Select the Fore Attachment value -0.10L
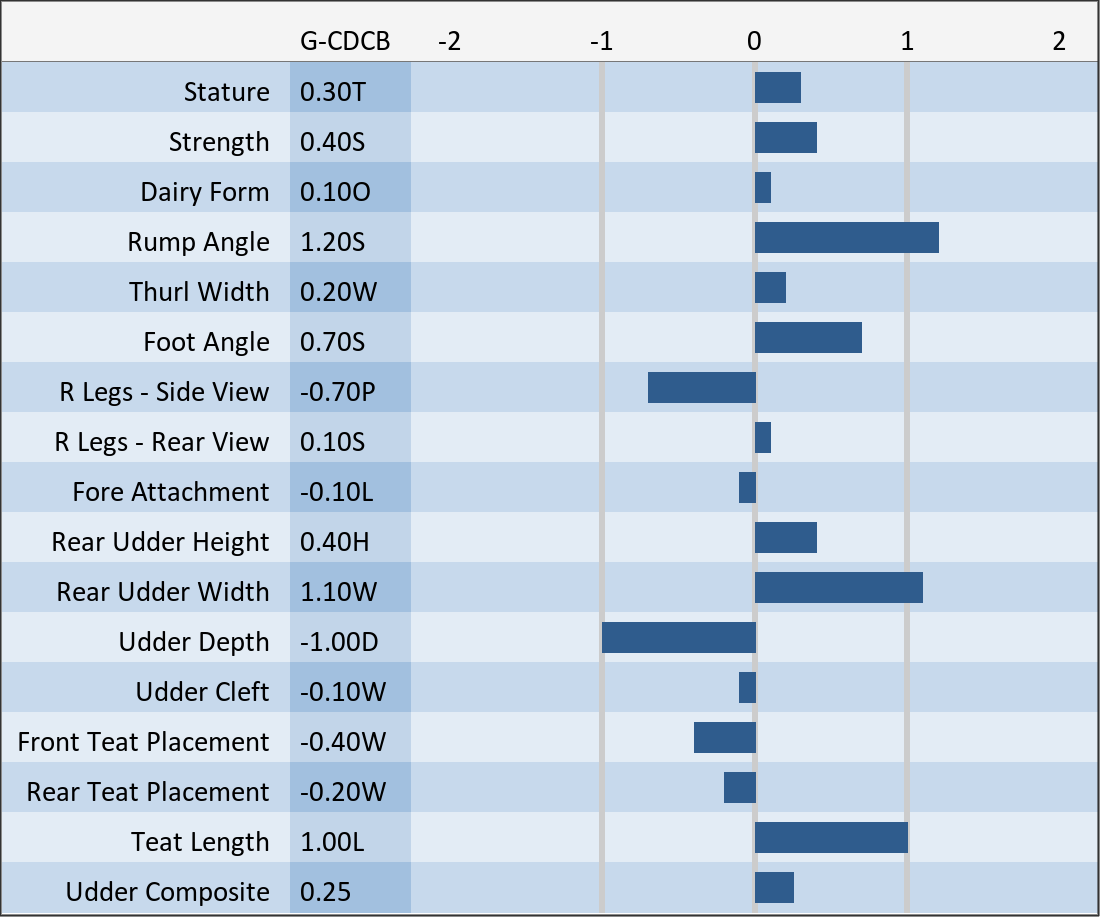The image size is (1100, 917). (x=336, y=492)
